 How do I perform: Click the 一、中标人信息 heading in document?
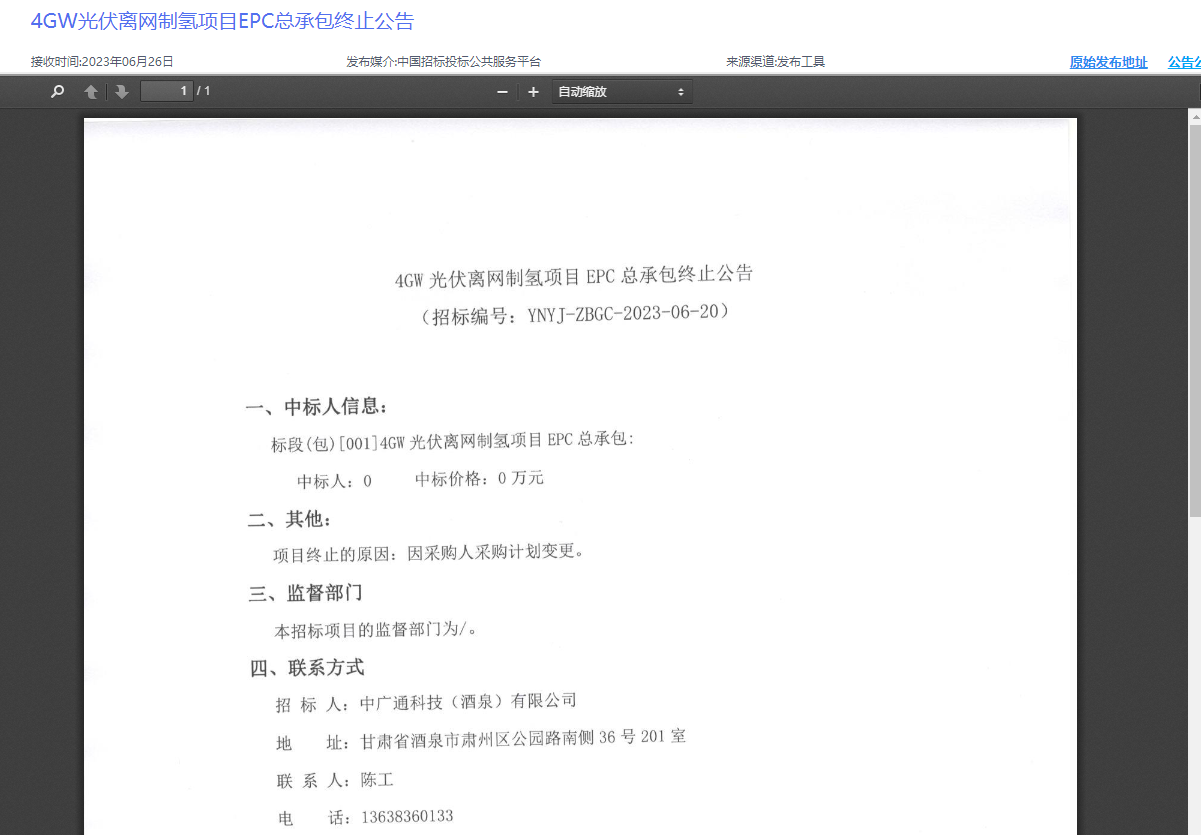point(317,407)
